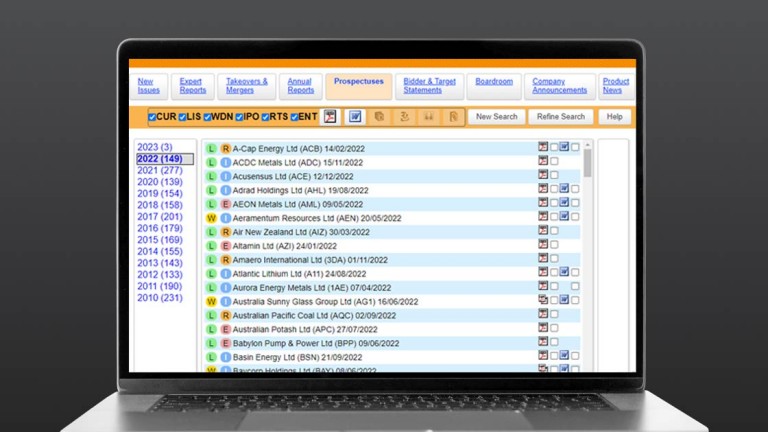
Task: Click the red E badge beside AEON Metals
Action: point(225,203)
